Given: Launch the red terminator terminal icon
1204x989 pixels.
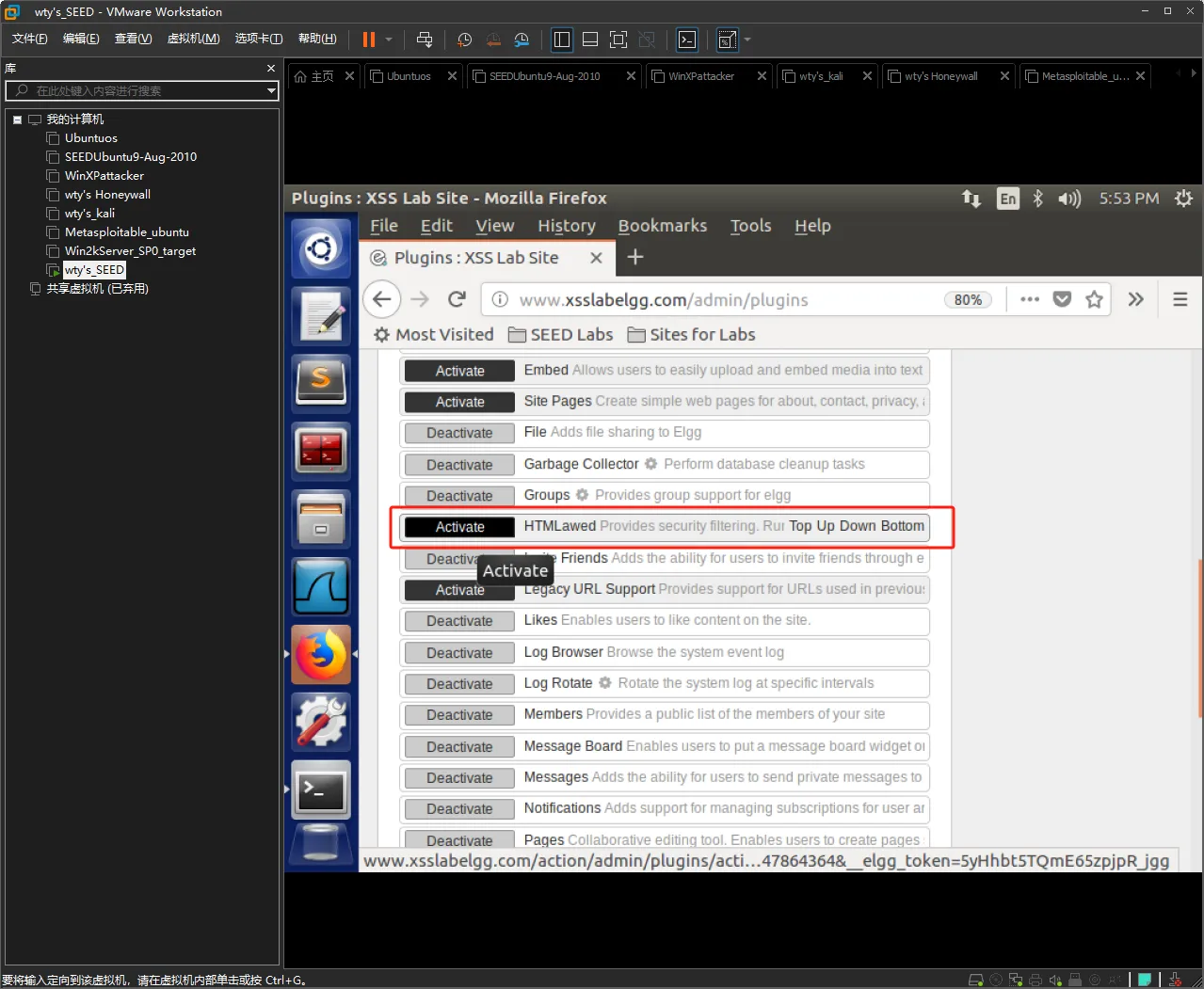Looking at the screenshot, I should 321,451.
